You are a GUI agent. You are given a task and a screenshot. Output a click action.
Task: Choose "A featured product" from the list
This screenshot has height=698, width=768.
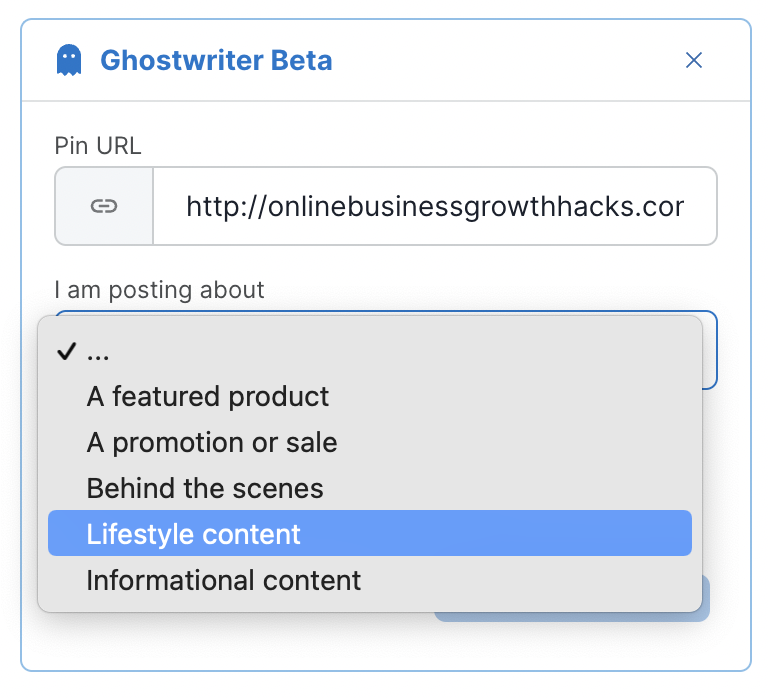point(208,397)
